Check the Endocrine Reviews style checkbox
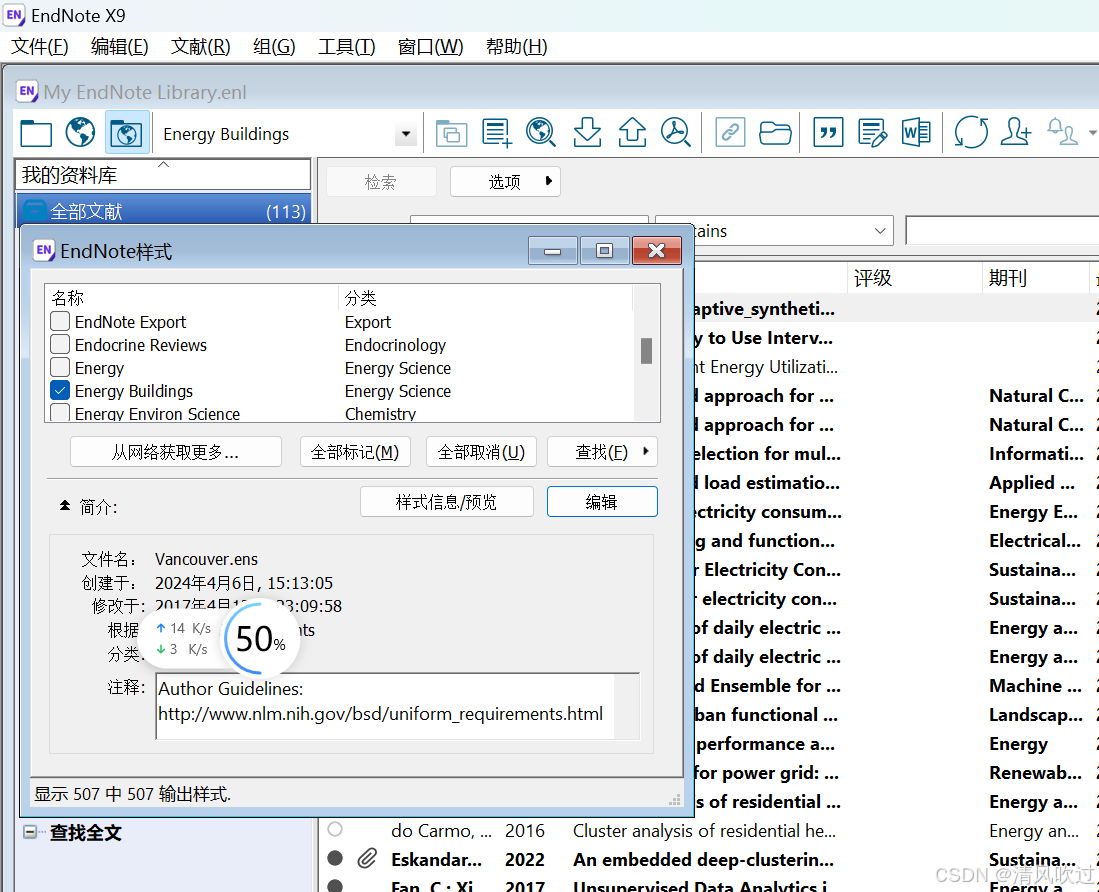 pos(60,345)
